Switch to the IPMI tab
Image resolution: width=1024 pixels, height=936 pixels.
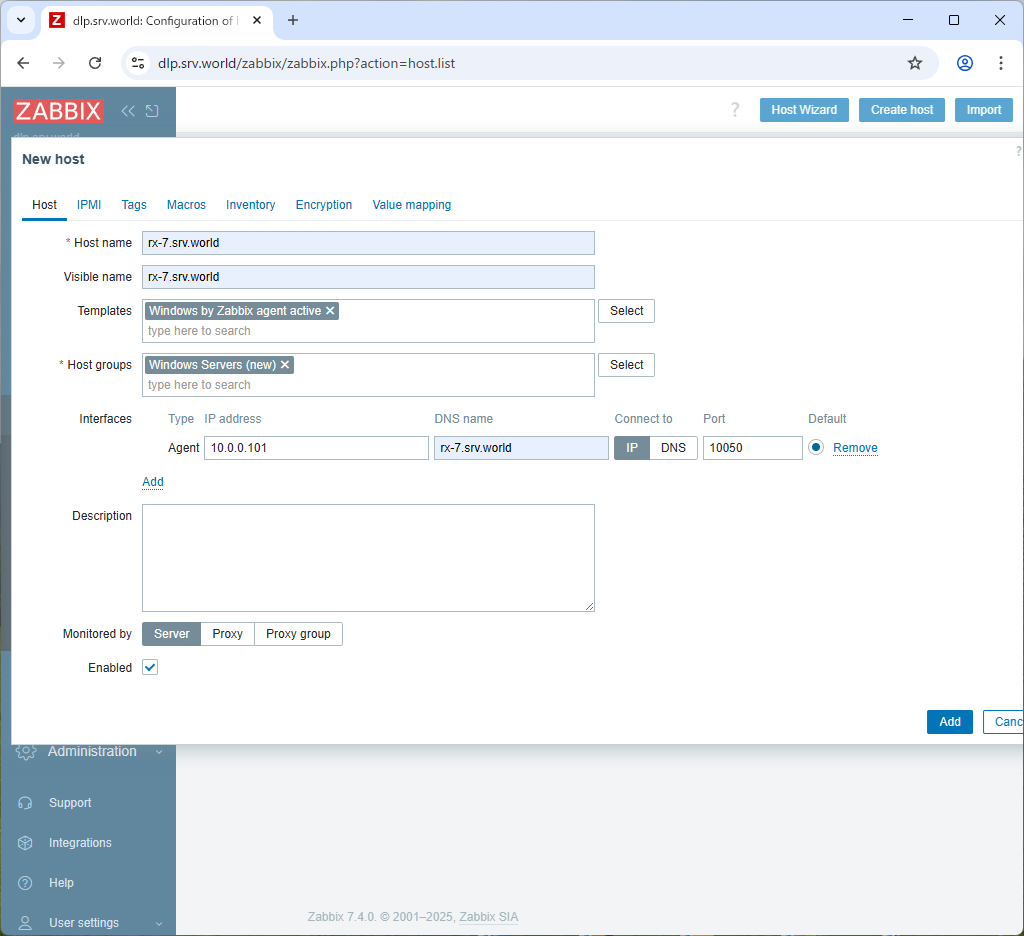tap(89, 205)
